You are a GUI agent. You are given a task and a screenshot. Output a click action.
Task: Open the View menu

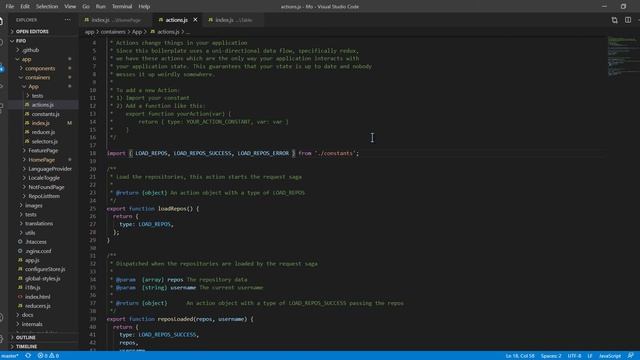(x=70, y=7)
